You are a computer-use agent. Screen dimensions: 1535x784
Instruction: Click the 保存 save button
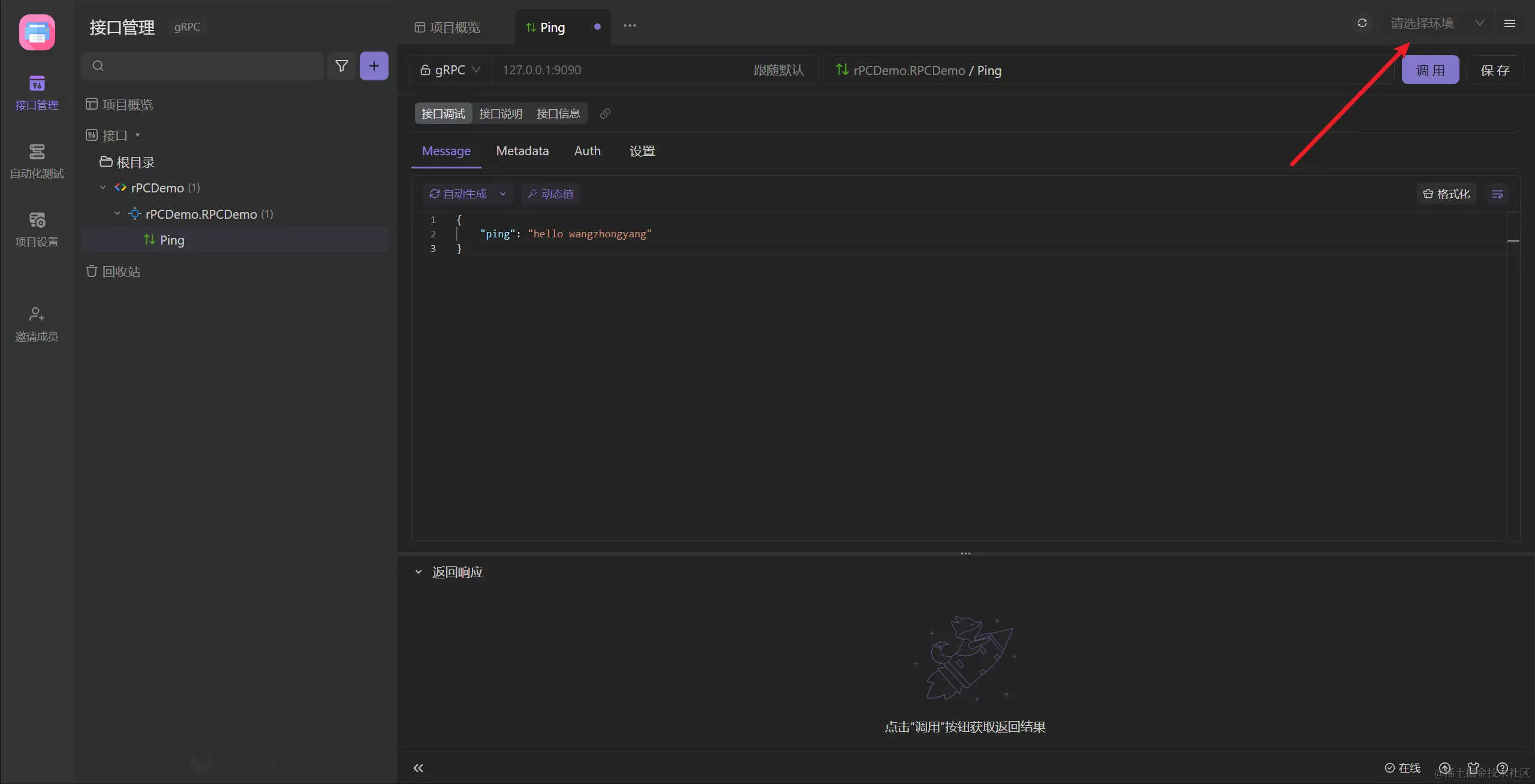(x=1494, y=70)
